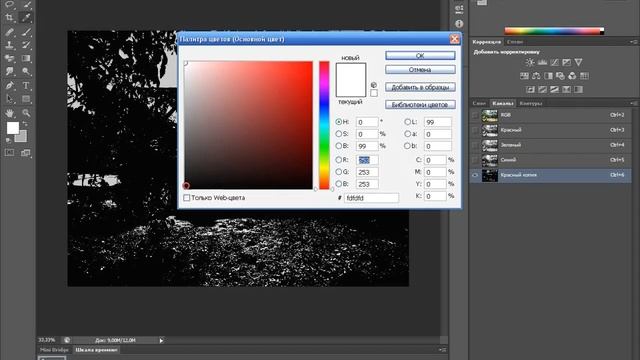Add Threshold adjustment
Screen dimensions: 640x360
click(554, 89)
